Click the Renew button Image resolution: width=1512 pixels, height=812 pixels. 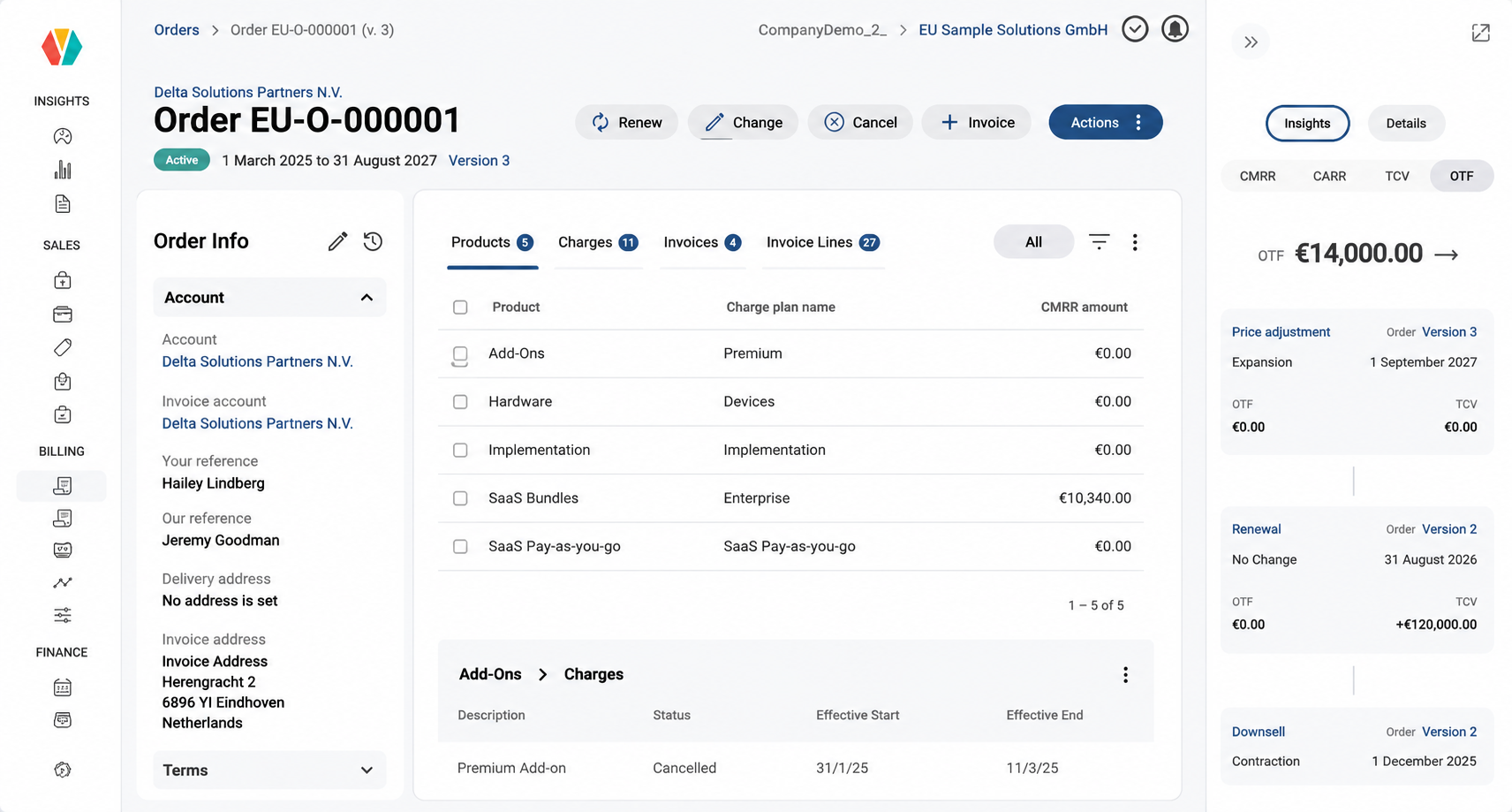[x=627, y=122]
